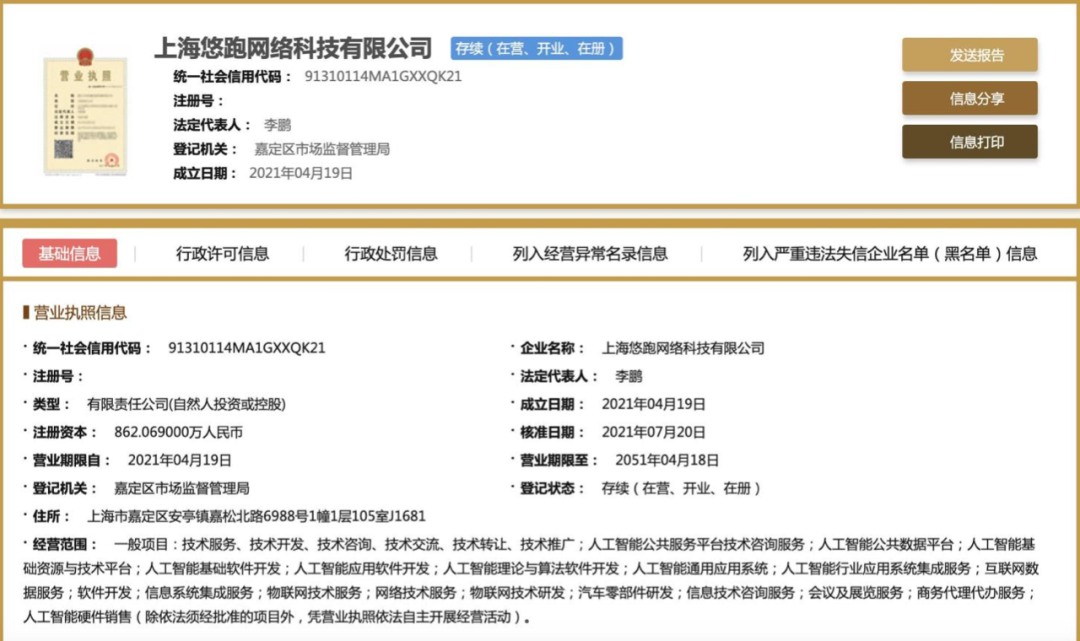Open the 行政处罚信息 tab
The width and height of the screenshot is (1080, 641).
pos(391,254)
